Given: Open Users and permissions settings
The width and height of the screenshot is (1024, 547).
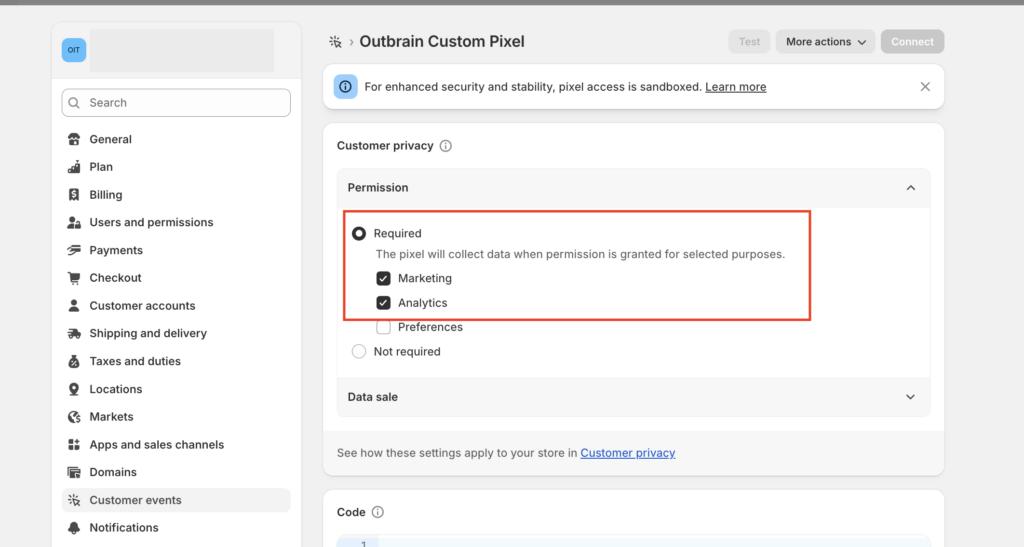Looking at the screenshot, I should click(x=151, y=222).
